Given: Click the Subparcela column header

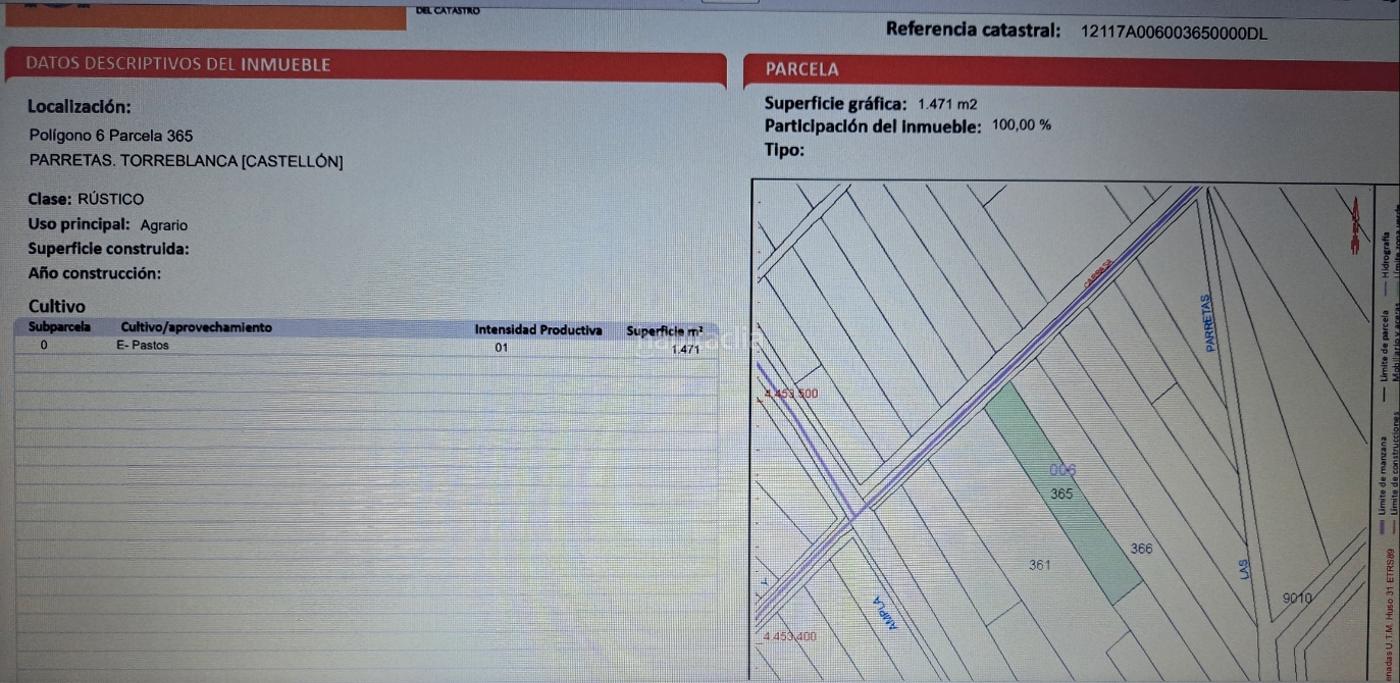Looking at the screenshot, I should (60, 327).
